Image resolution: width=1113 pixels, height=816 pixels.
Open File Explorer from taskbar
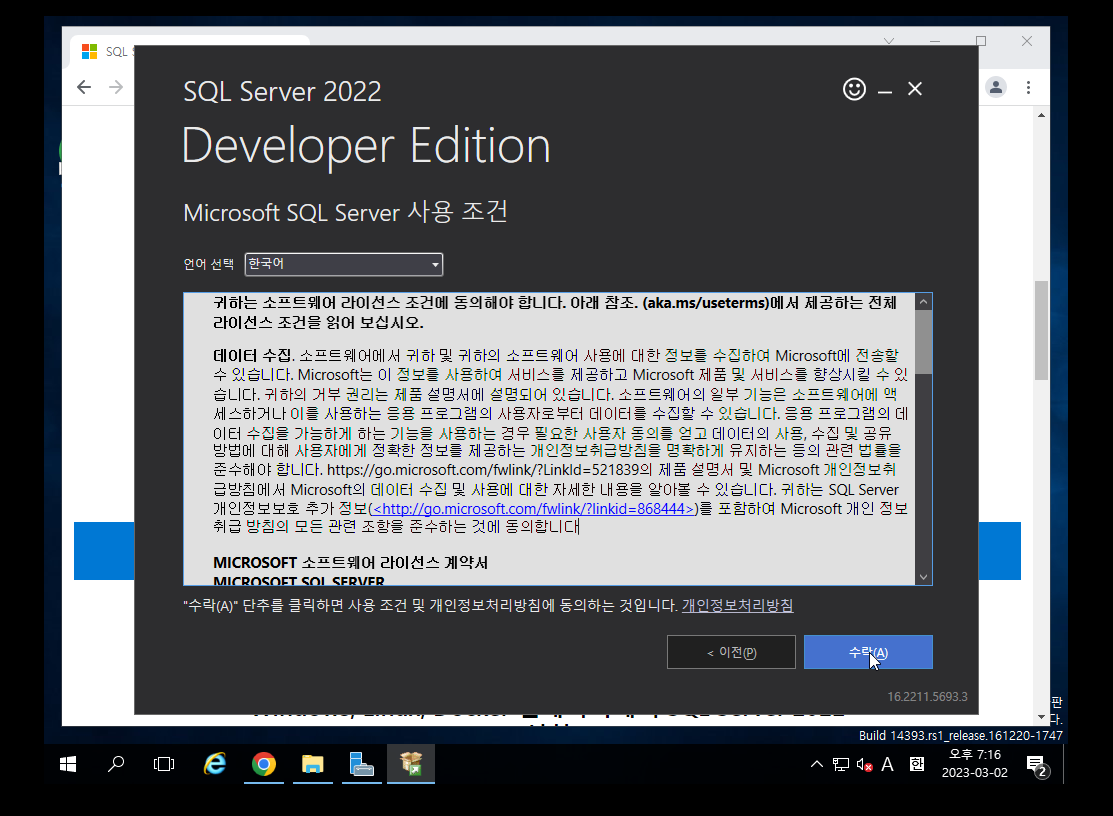coord(312,764)
